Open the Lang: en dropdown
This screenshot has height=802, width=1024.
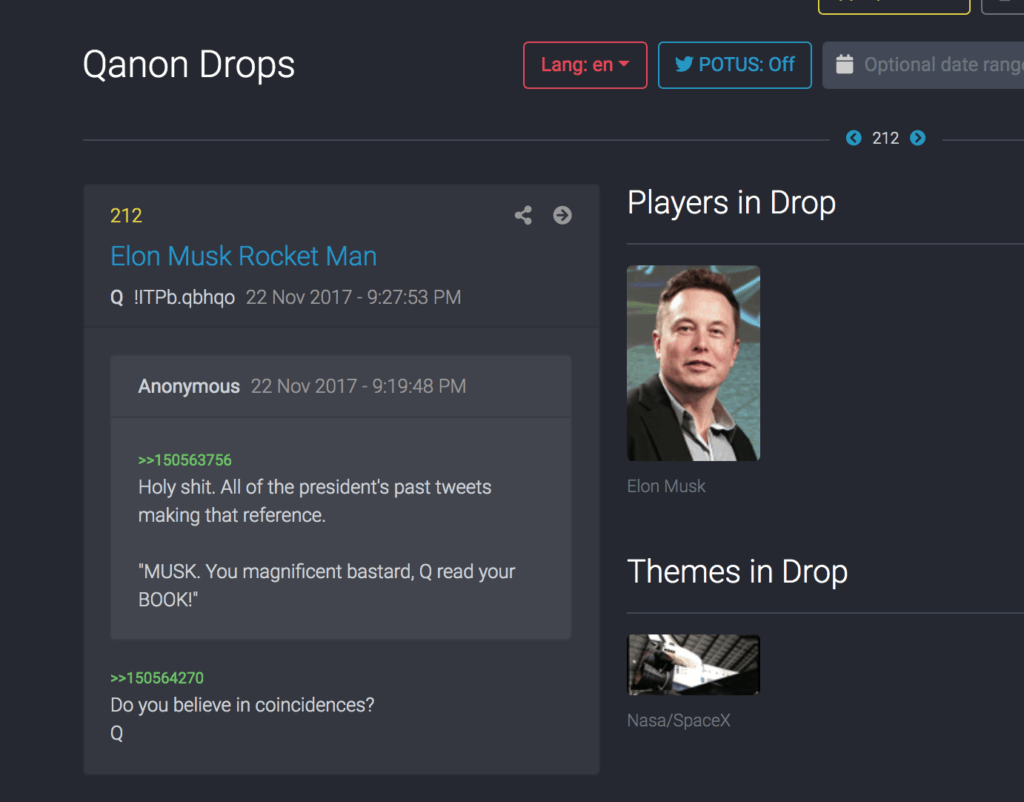585,65
